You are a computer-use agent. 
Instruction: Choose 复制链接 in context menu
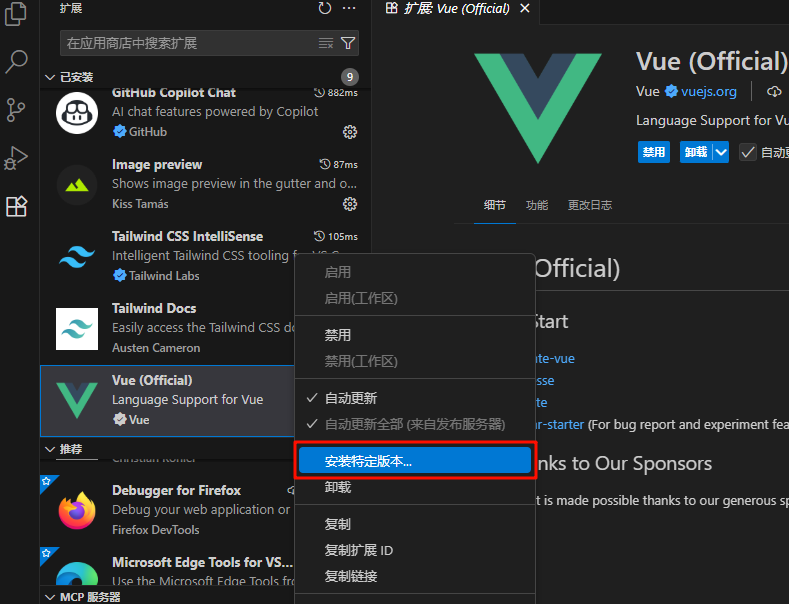pos(415,576)
